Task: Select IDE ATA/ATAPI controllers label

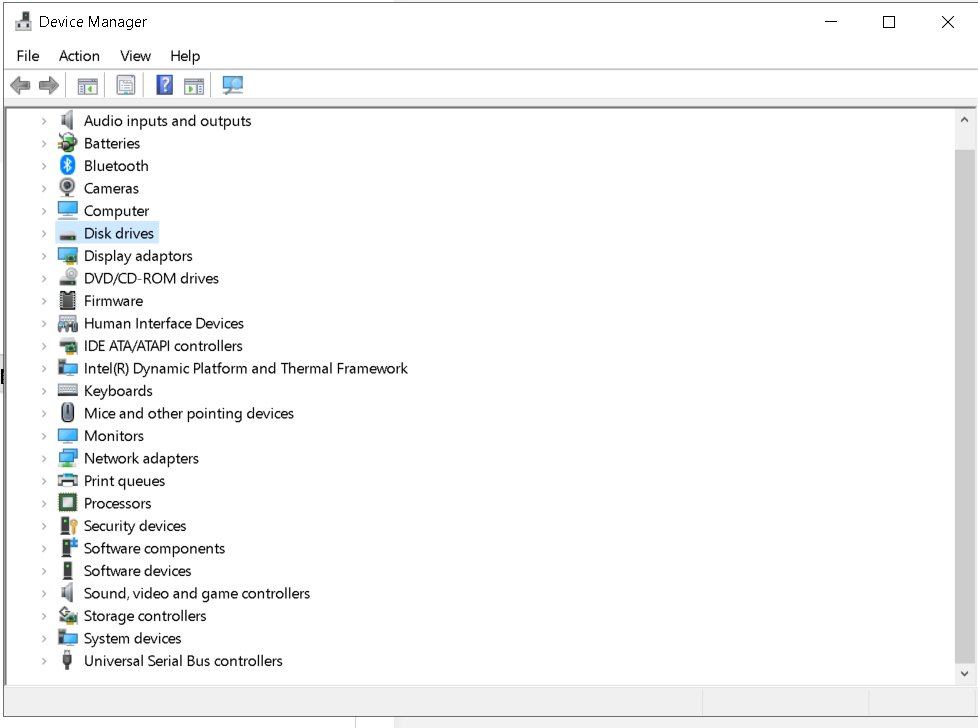Action: pos(163,346)
